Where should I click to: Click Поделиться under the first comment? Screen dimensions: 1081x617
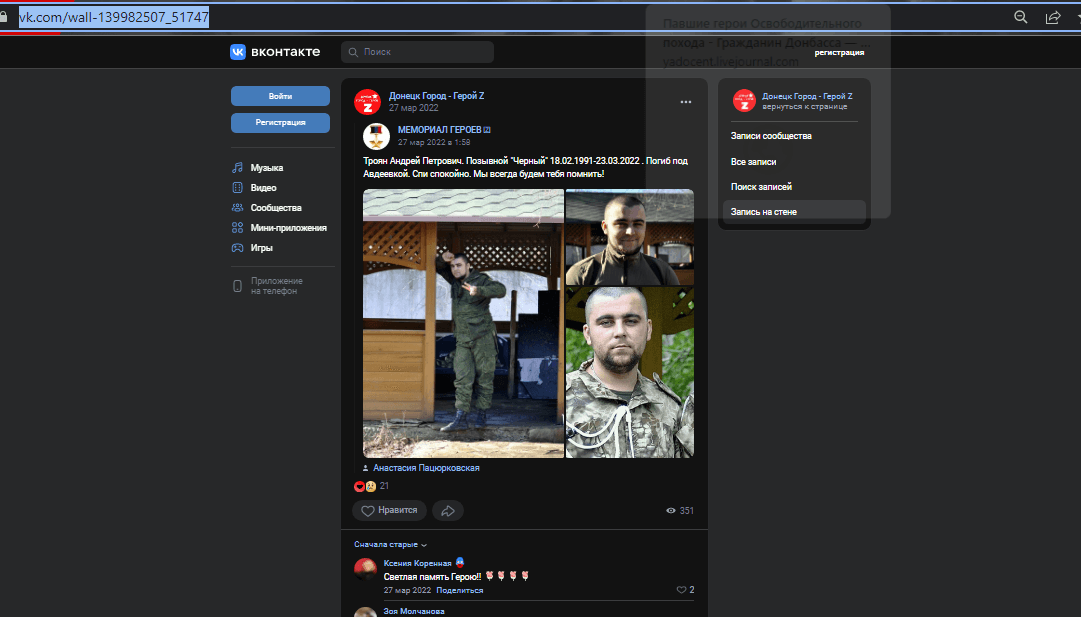[460, 591]
